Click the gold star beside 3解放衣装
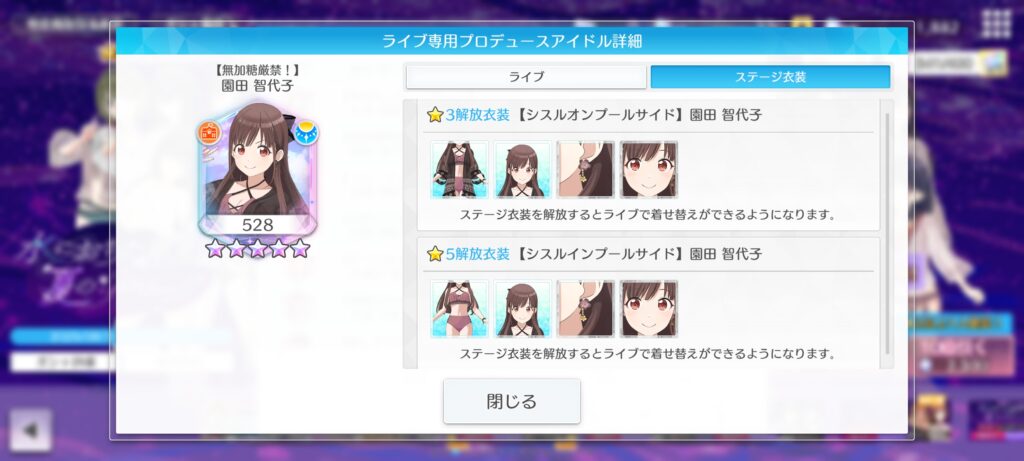Image resolution: width=1024 pixels, height=461 pixels. [435, 115]
